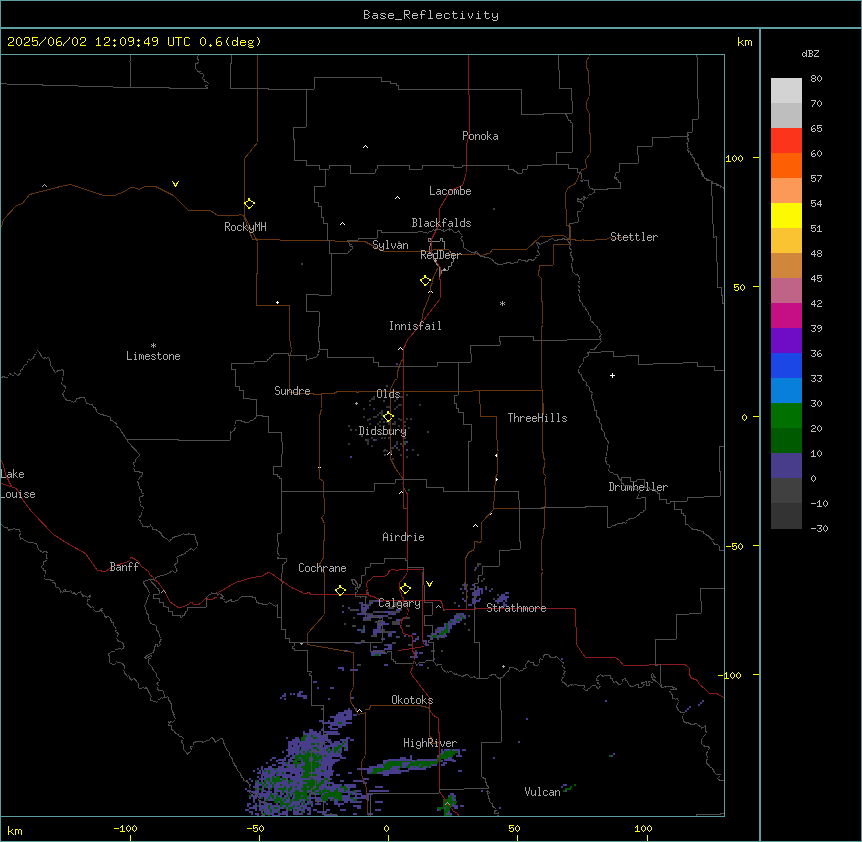Select the light blue 33 dBZ swatch

(x=786, y=390)
